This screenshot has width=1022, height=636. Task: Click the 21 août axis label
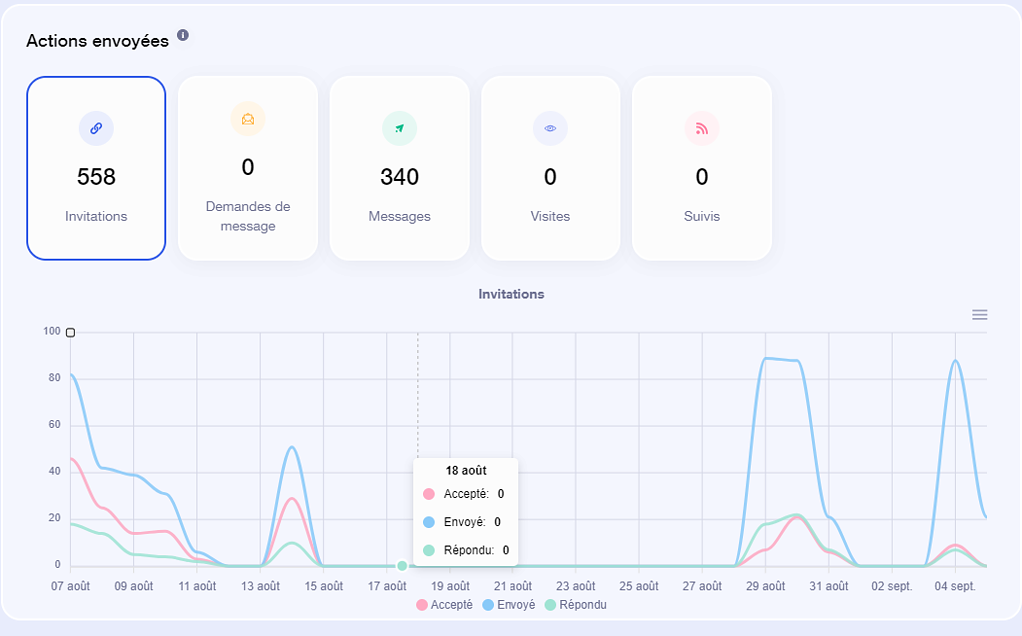[512, 586]
